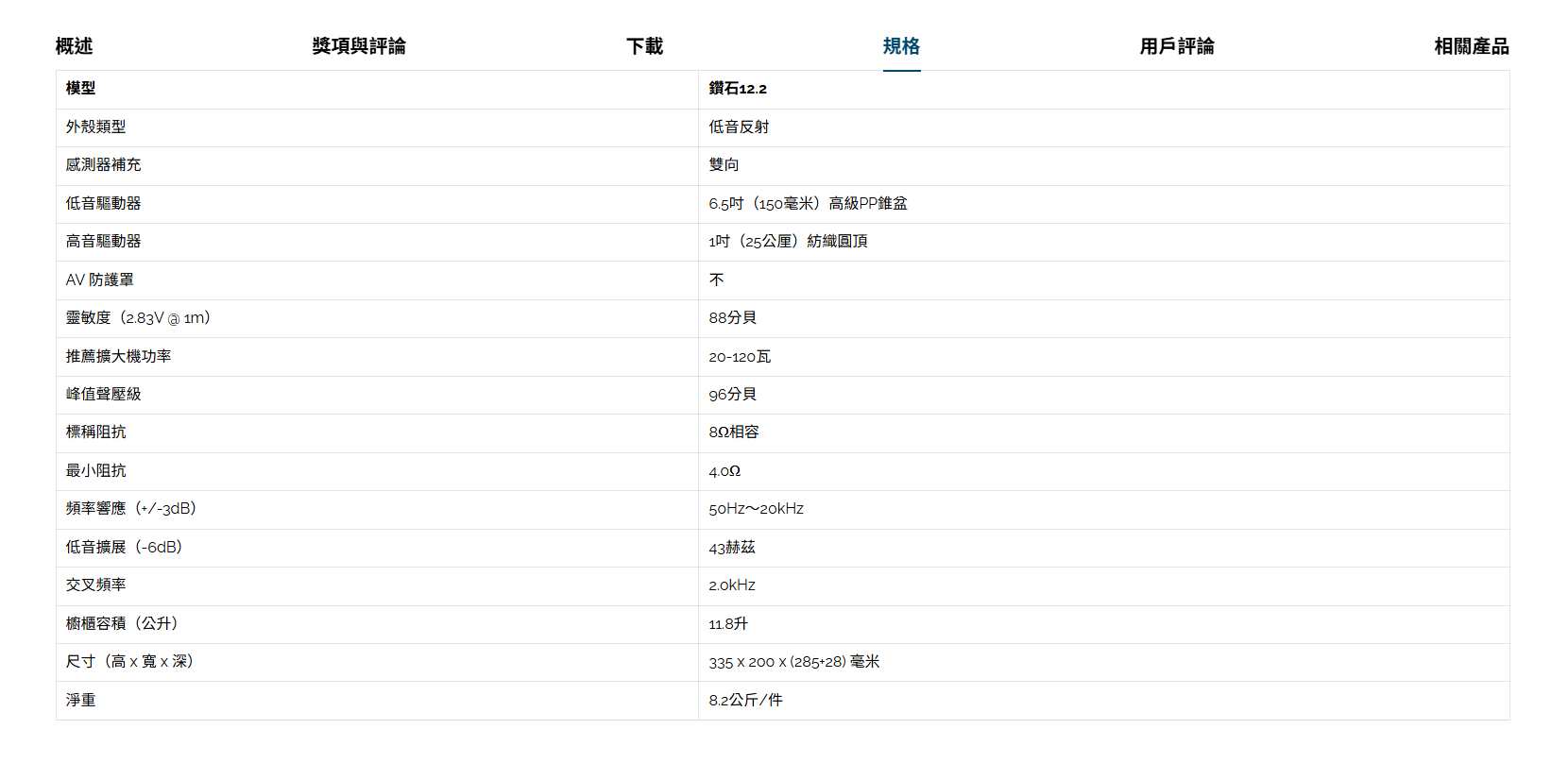Select the 靈敏度 (2.83V @ 1m) label

click(138, 317)
